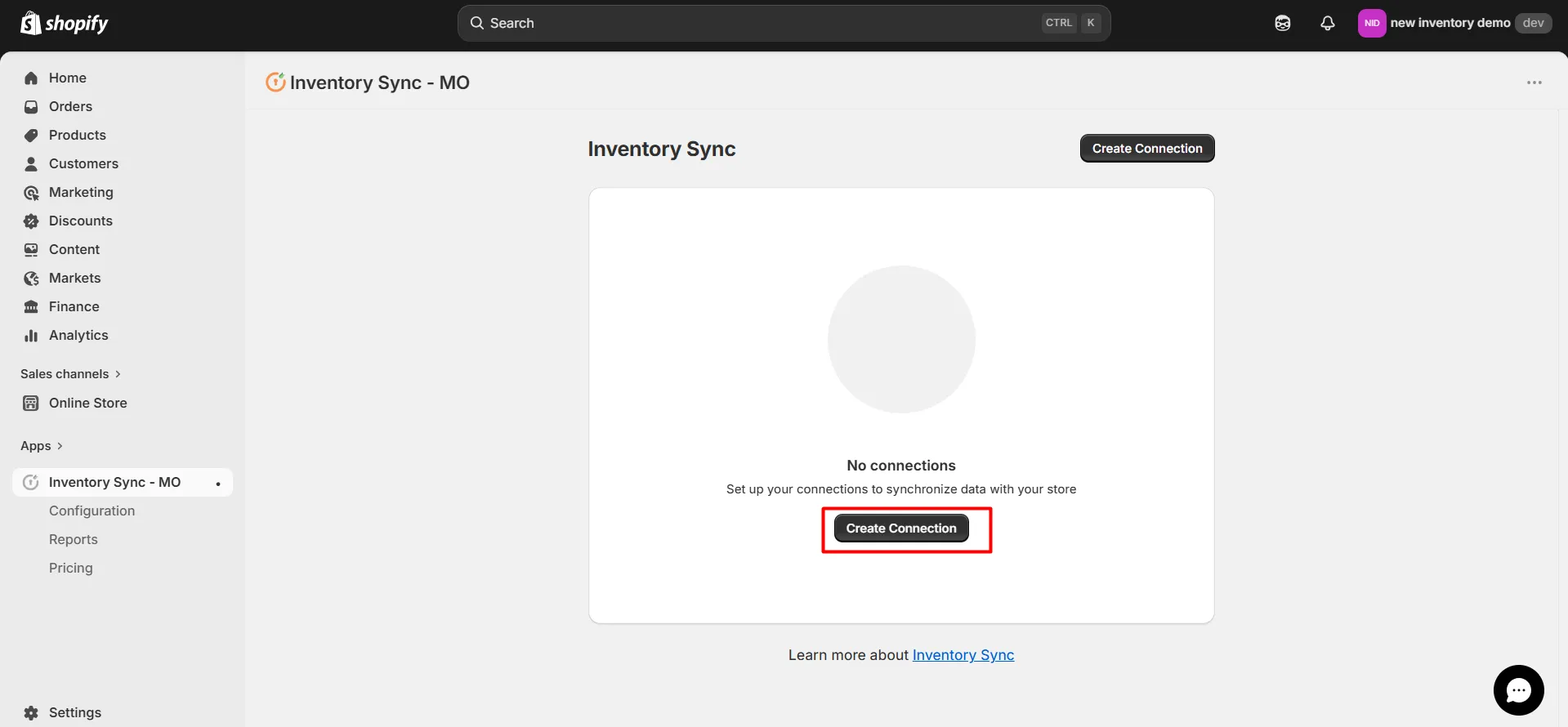Open the new inventory demo store menu
The height and width of the screenshot is (727, 1568).
[1454, 23]
